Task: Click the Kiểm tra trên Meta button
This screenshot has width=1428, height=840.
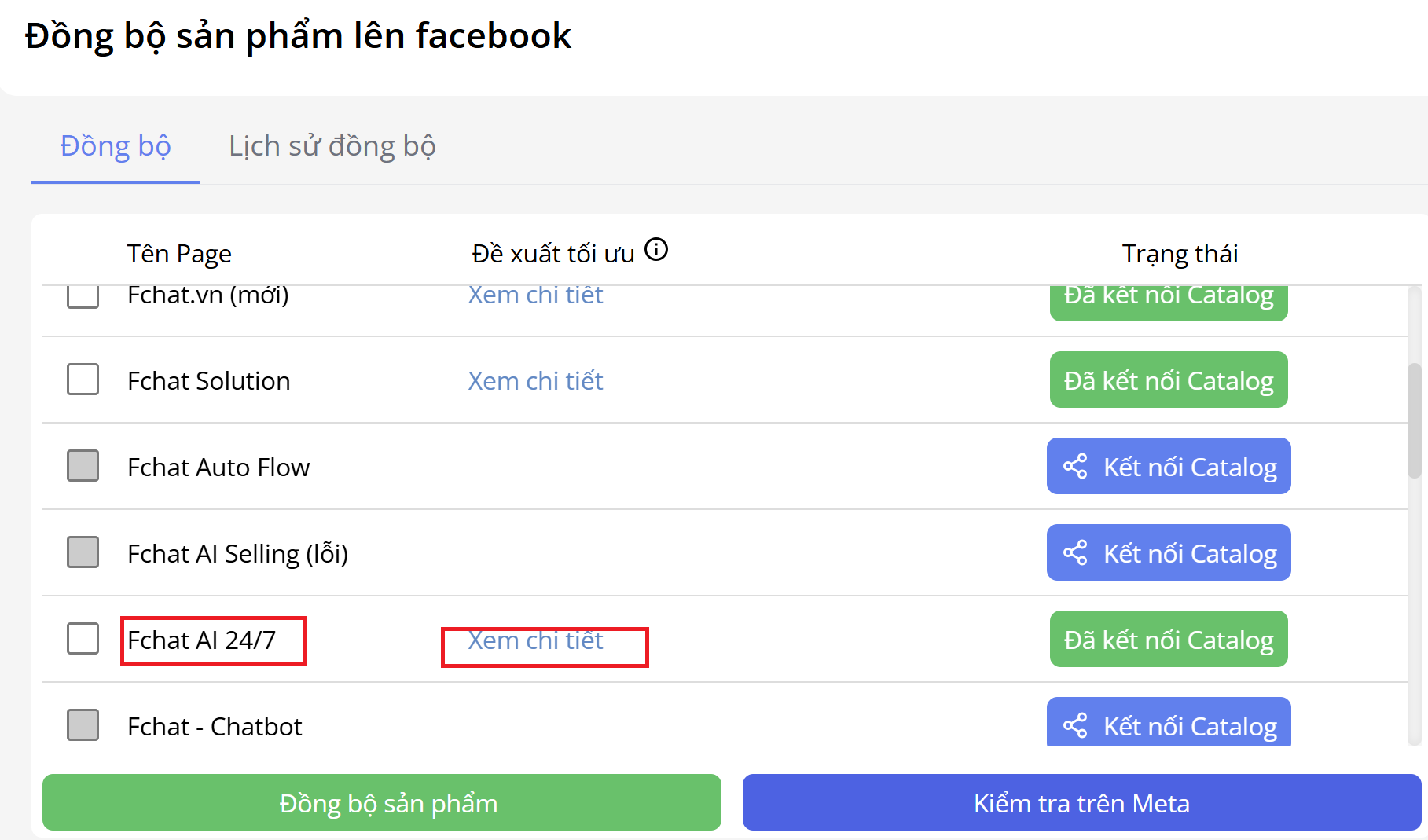Action: click(x=1081, y=802)
